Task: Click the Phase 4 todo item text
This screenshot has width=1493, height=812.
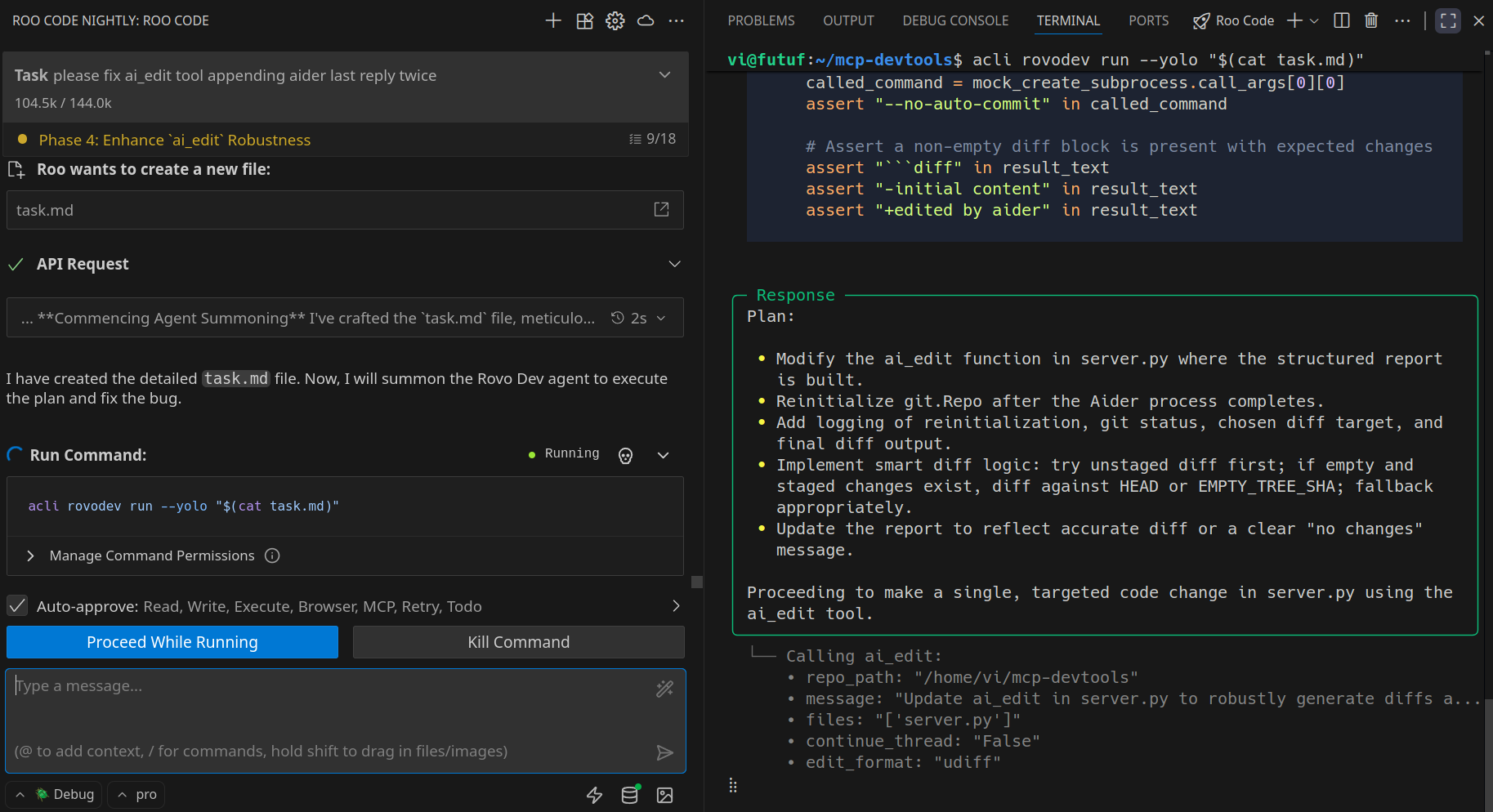Action: 175,140
